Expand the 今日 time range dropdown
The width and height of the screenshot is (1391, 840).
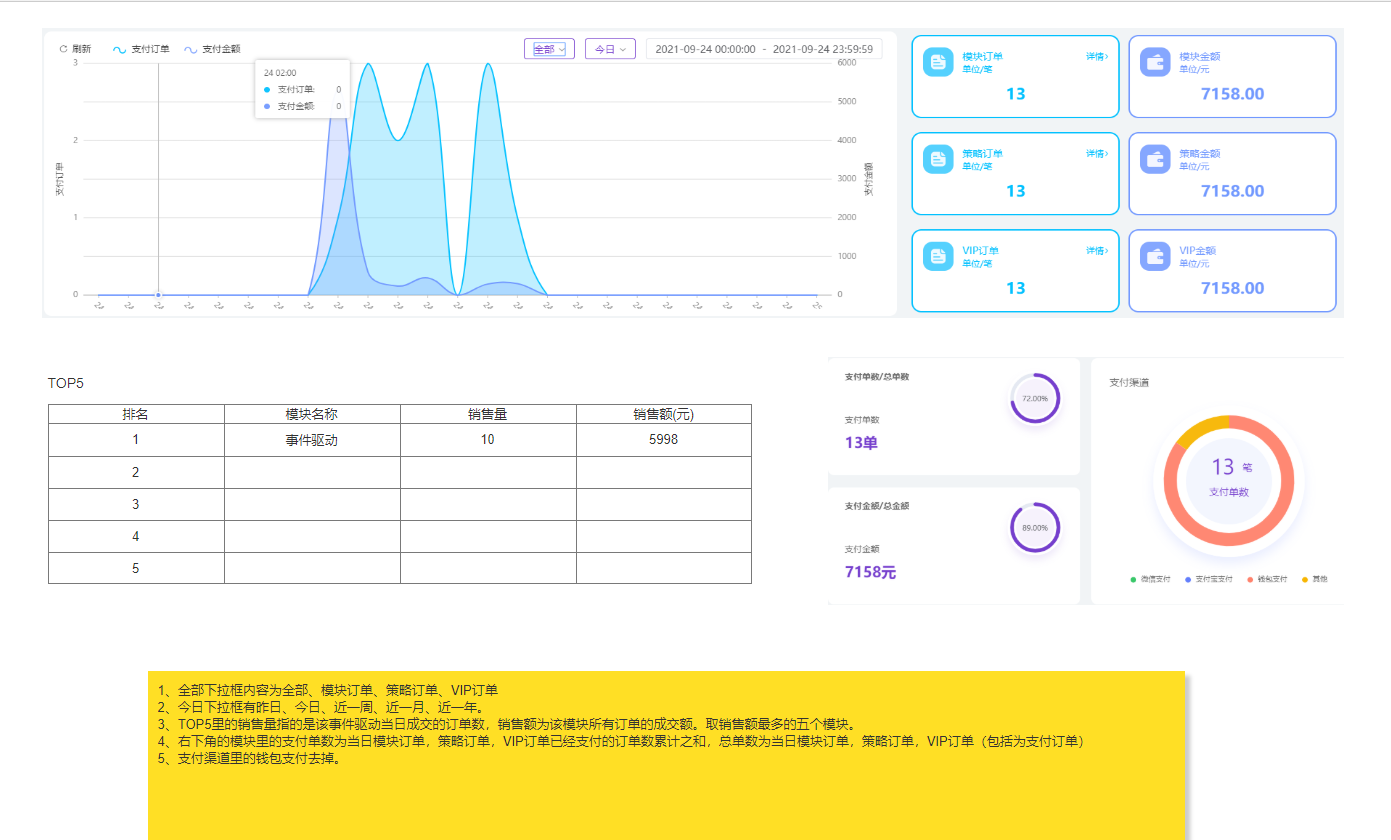tap(610, 49)
